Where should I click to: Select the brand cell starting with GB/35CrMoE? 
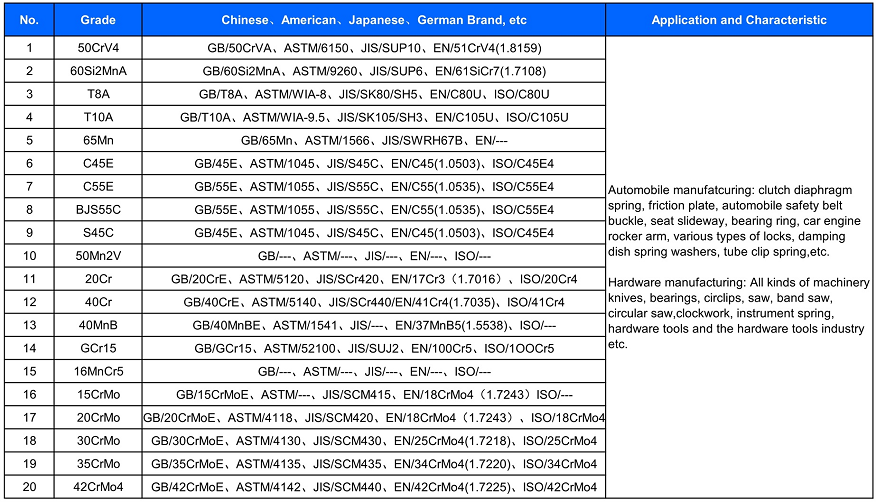click(372, 464)
